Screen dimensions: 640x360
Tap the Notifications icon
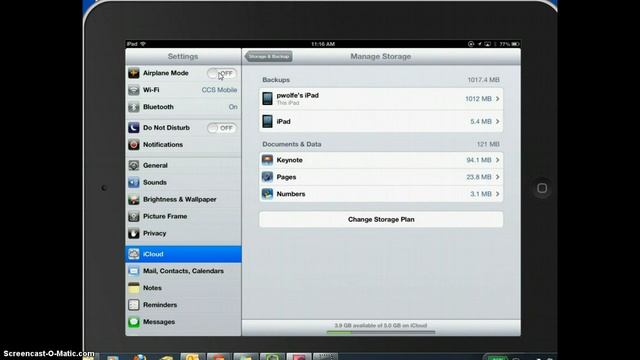(133, 144)
